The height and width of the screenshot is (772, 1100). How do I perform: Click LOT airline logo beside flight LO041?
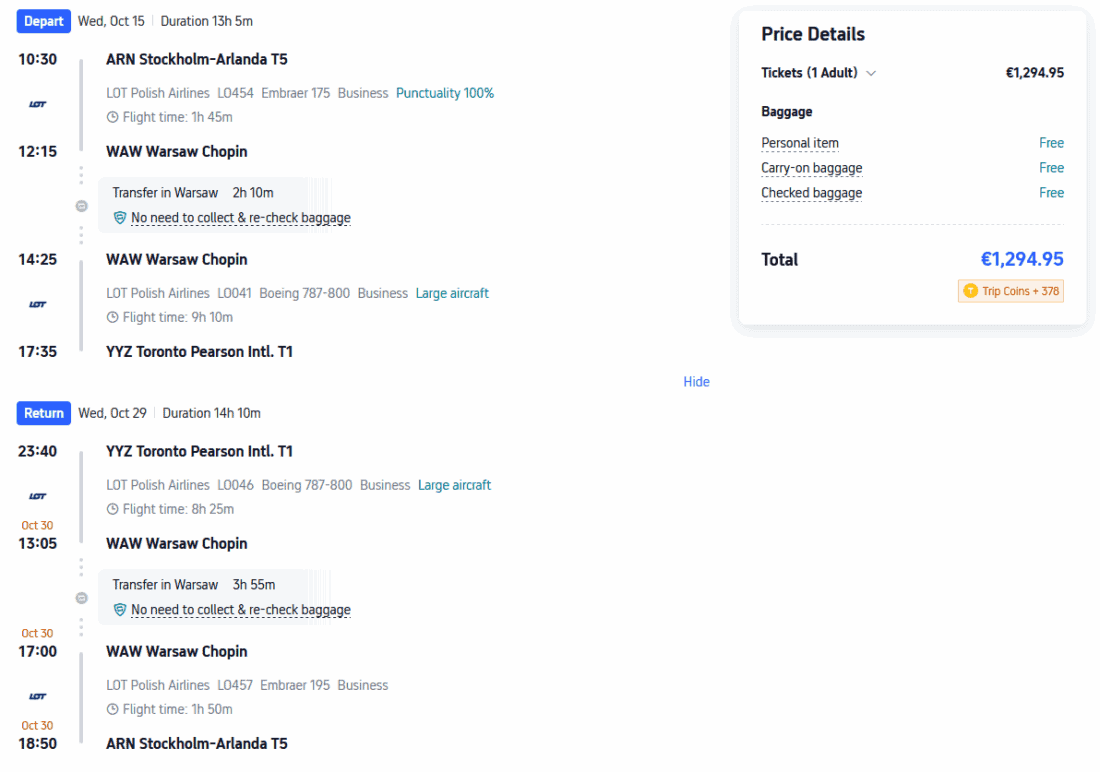(38, 305)
